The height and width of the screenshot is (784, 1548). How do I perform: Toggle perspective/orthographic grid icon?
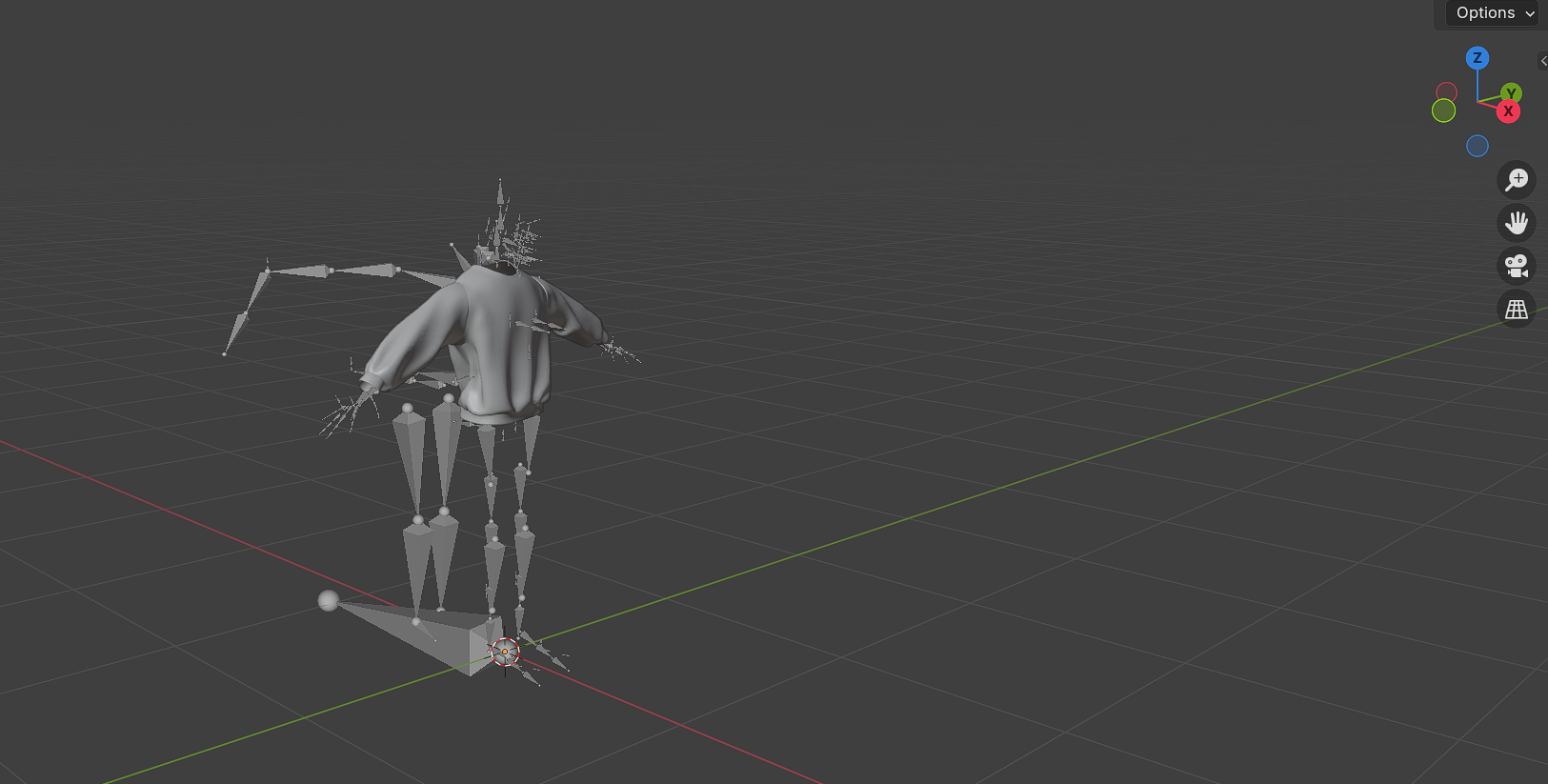coord(1517,309)
